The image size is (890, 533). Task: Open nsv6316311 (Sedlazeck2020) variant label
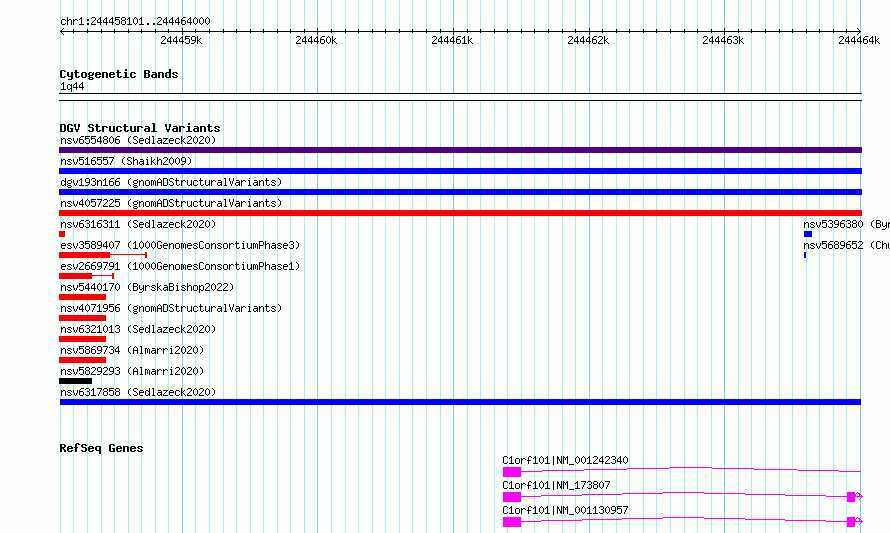138,224
